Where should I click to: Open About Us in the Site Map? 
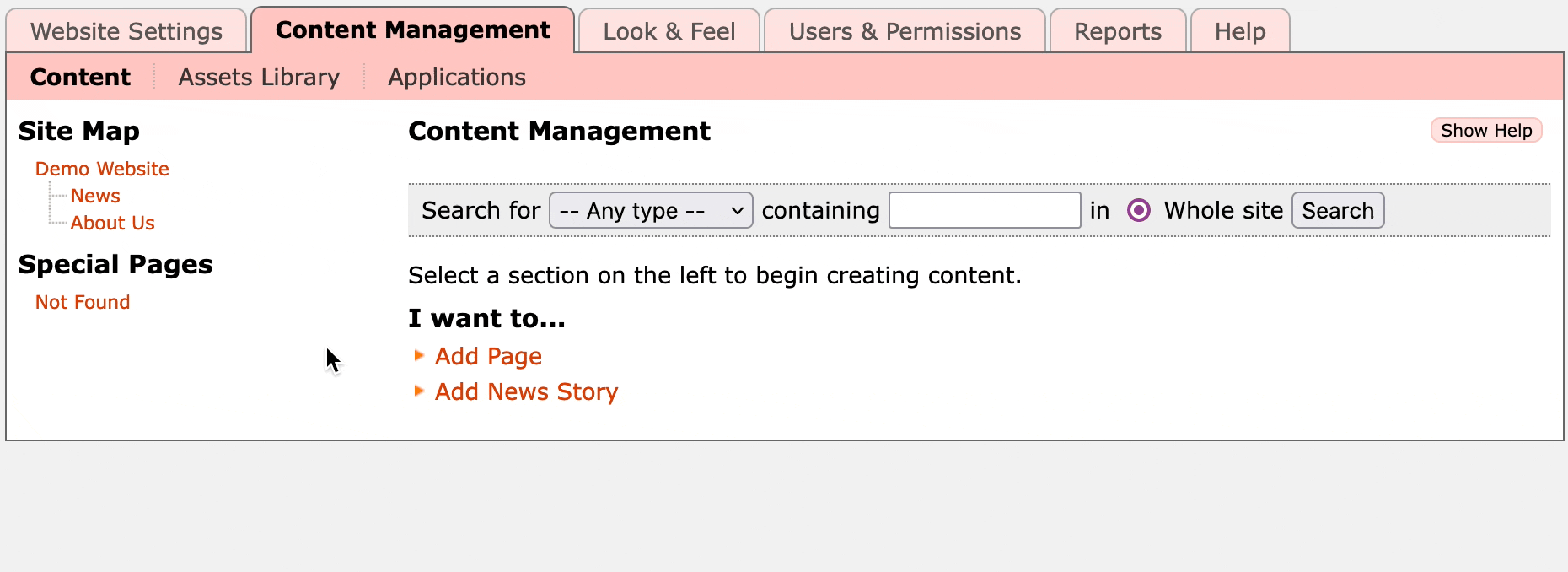pos(112,223)
